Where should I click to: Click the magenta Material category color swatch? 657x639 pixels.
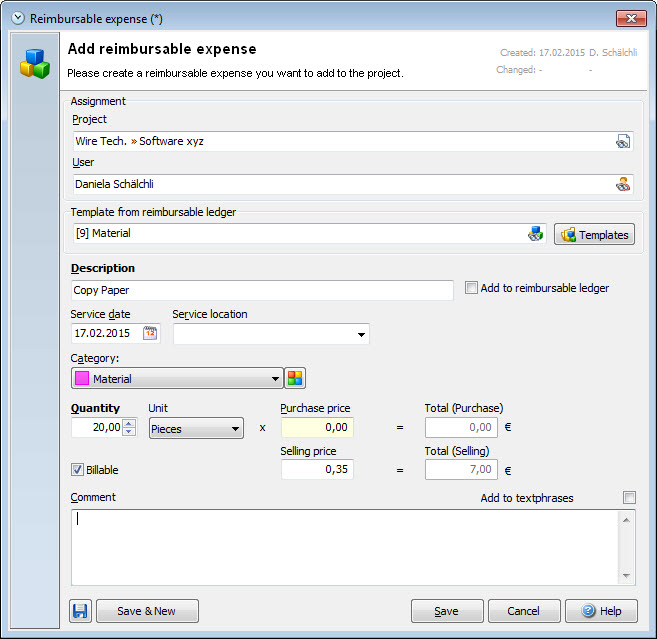(82, 378)
